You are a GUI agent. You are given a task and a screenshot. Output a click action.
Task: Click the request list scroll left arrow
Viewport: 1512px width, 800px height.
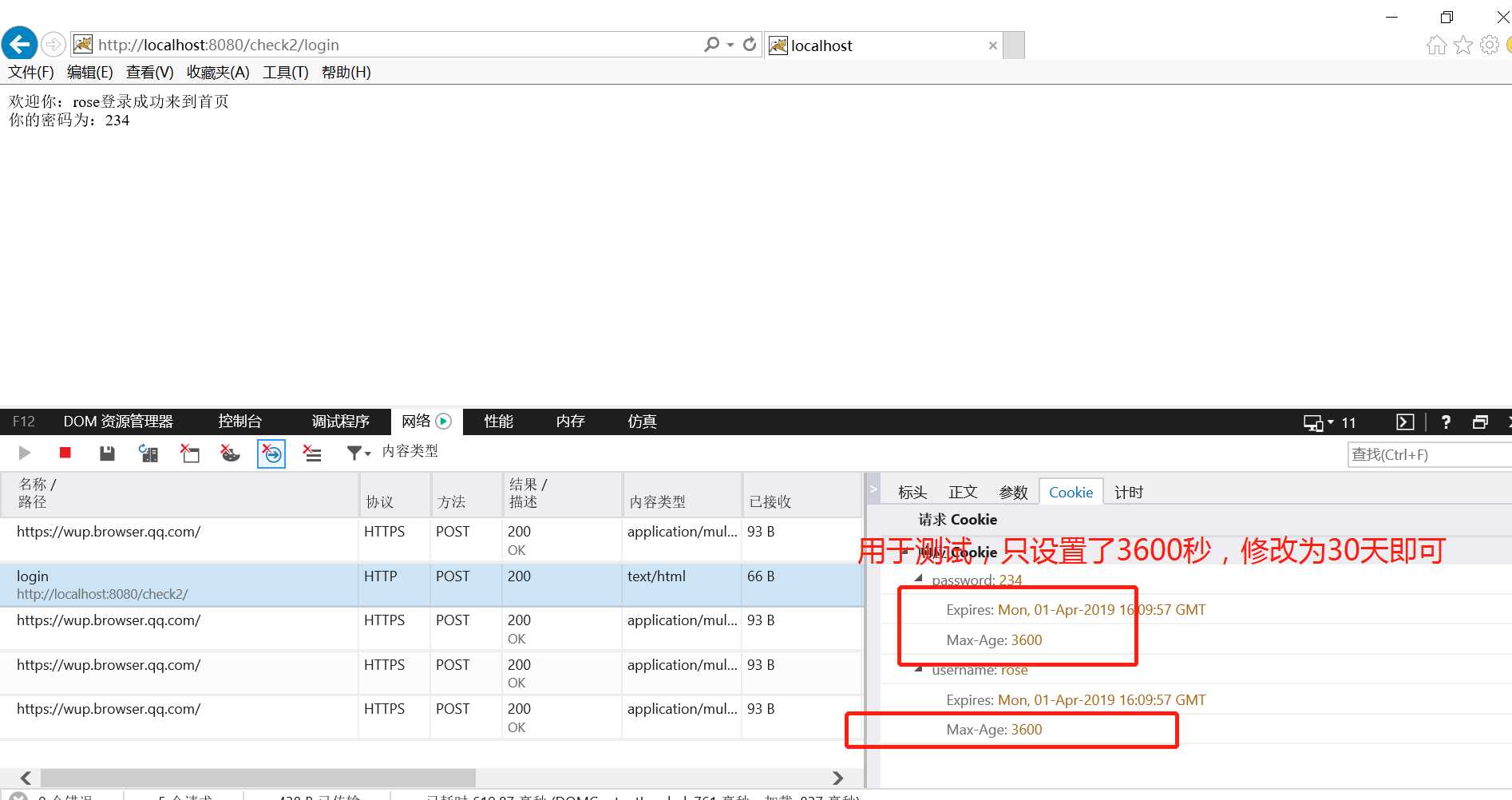point(26,778)
